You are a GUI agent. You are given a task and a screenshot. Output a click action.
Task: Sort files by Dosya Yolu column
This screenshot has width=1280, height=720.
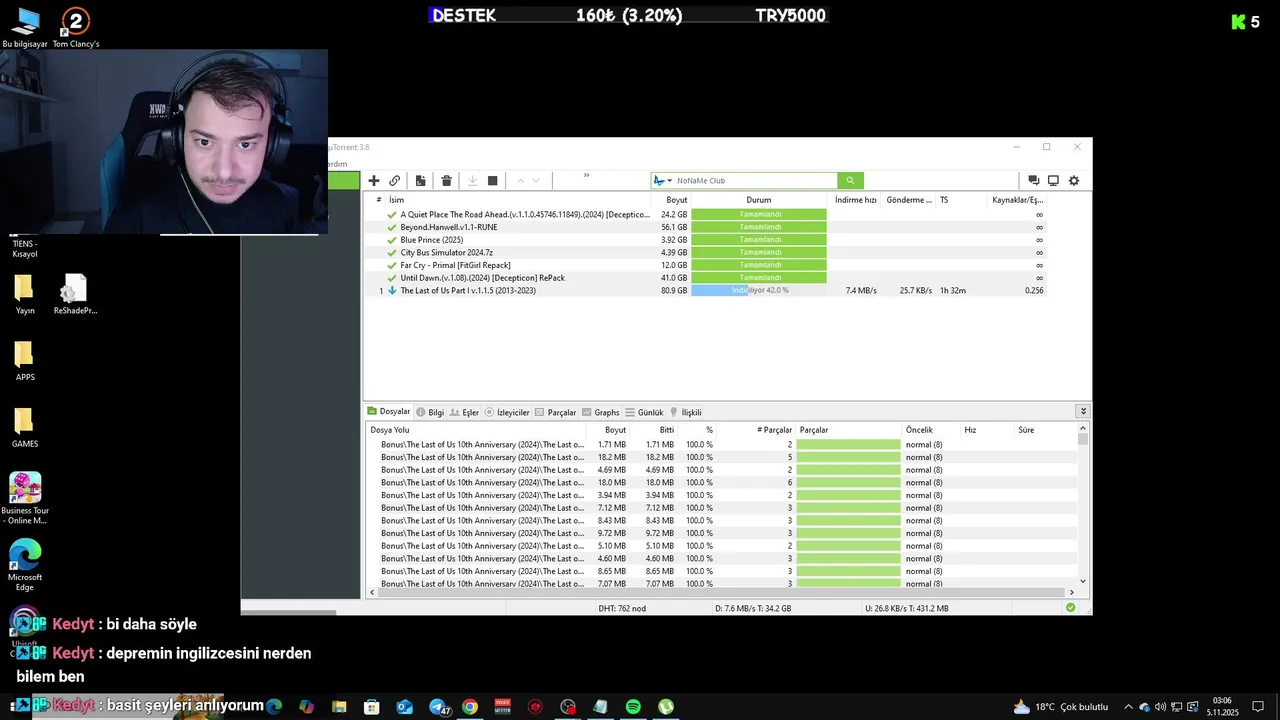[x=390, y=430]
